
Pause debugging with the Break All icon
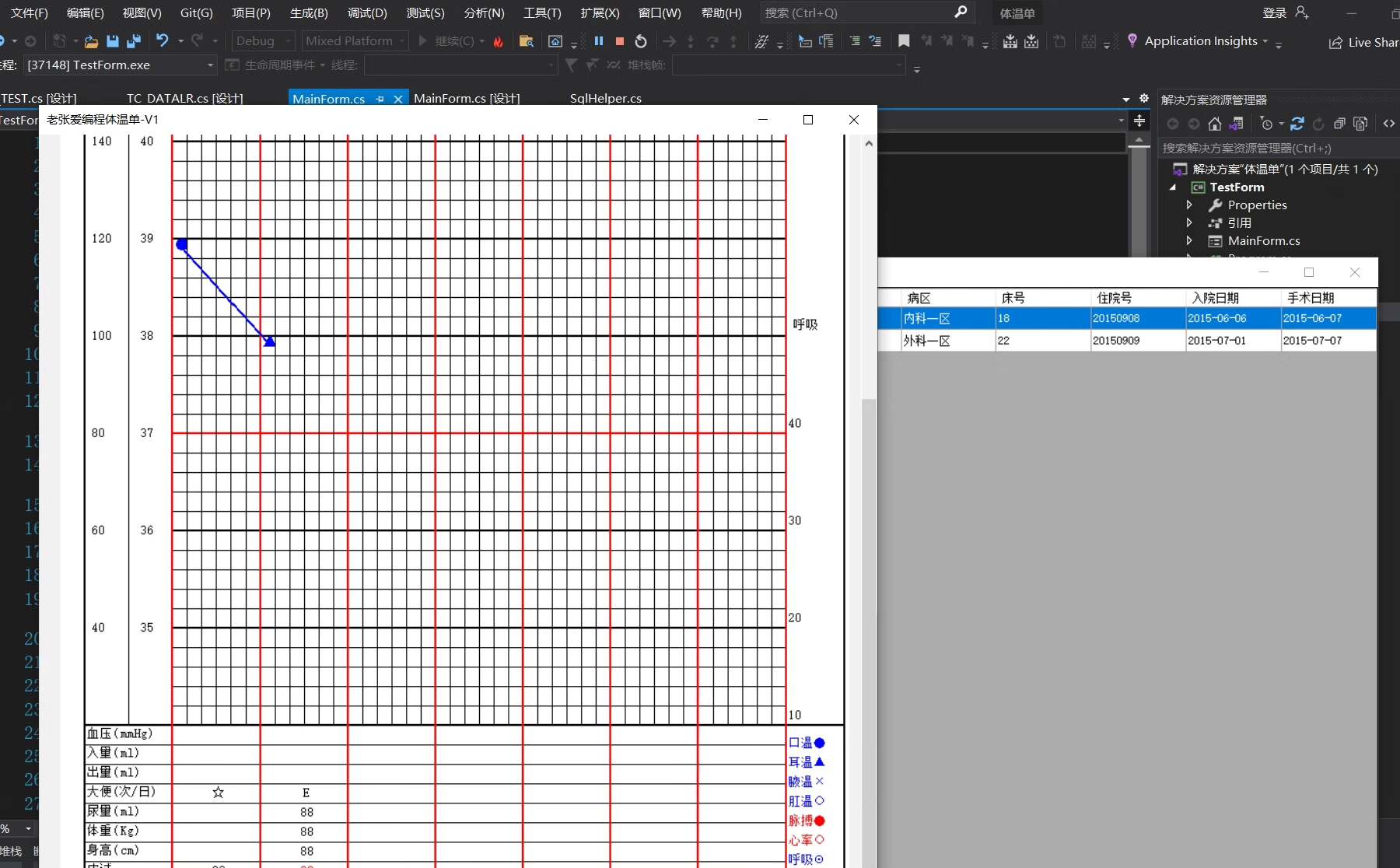click(599, 41)
